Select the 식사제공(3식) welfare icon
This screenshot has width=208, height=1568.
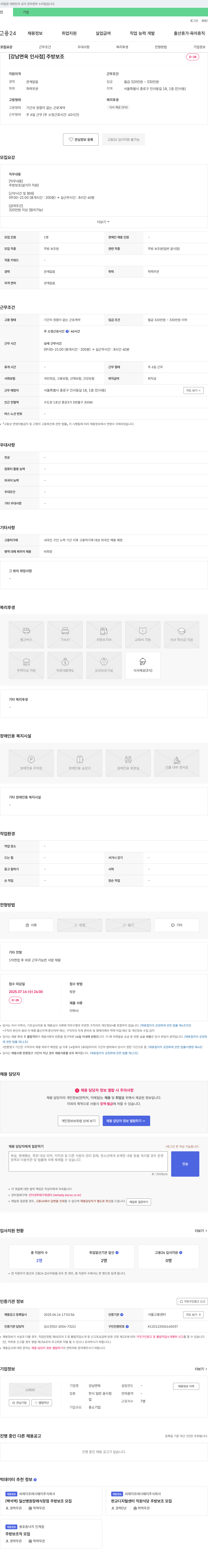click(143, 665)
